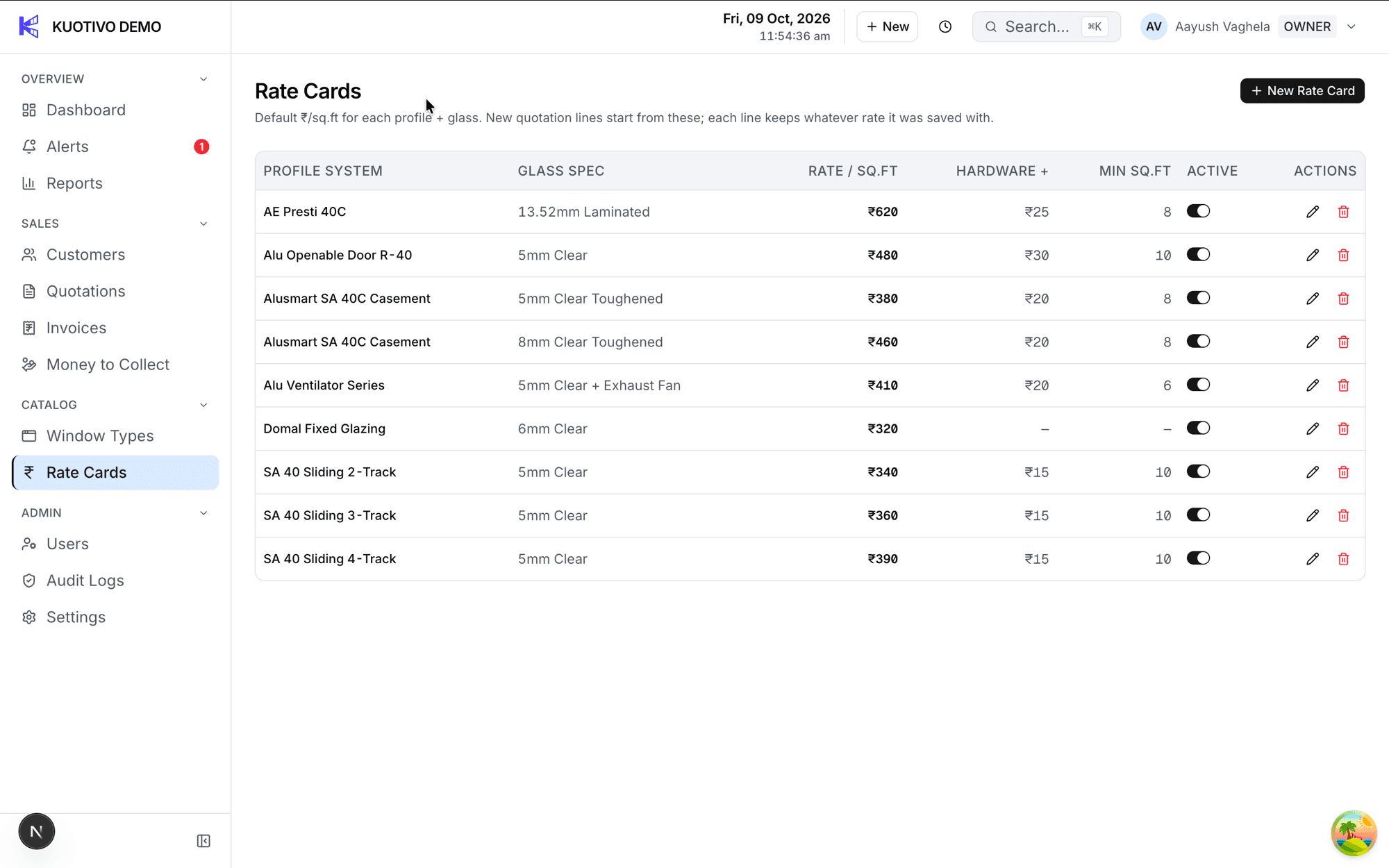Collapse the sidebar panel
The height and width of the screenshot is (868, 1389).
[203, 841]
